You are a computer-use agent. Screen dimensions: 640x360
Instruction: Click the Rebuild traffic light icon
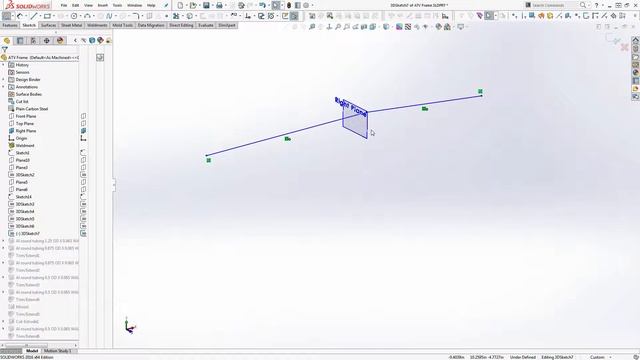[x=289, y=5]
